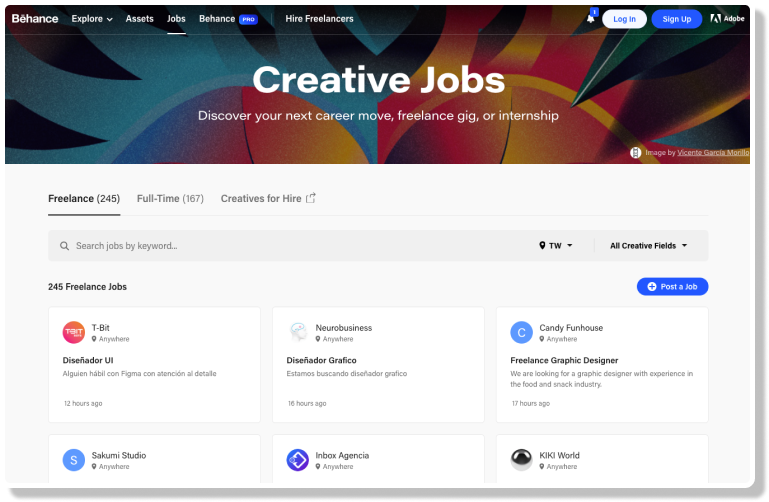Image resolution: width=769 pixels, height=502 pixels.
Task: Click the Log In button
Action: point(624,19)
